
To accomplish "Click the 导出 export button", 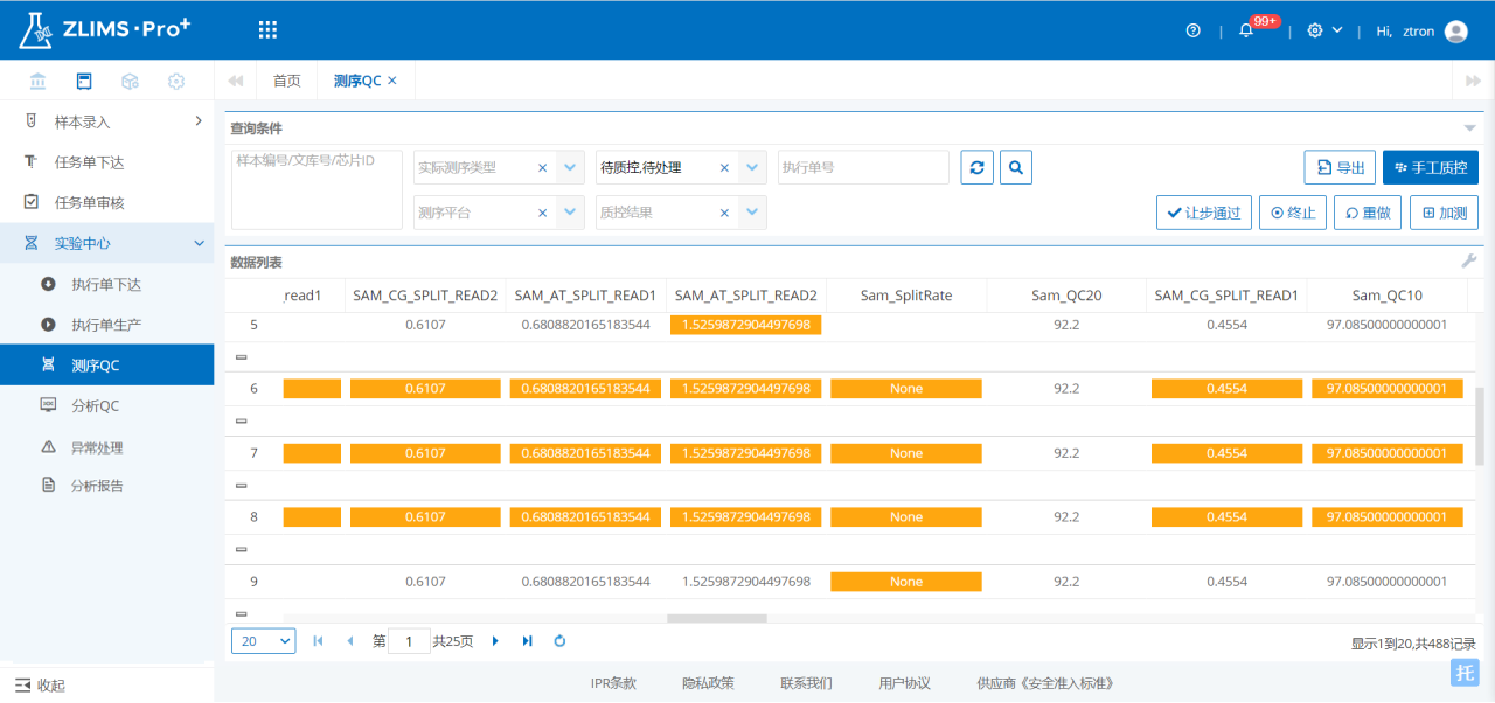I will pyautogui.click(x=1340, y=168).
